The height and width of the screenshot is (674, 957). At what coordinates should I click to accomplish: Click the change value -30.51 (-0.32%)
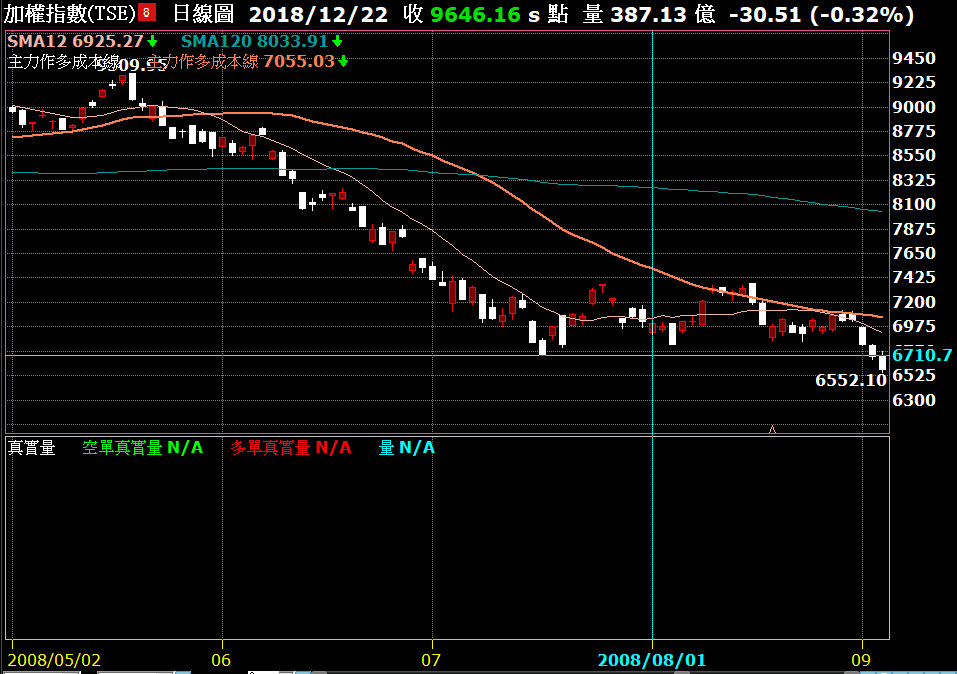coord(822,15)
